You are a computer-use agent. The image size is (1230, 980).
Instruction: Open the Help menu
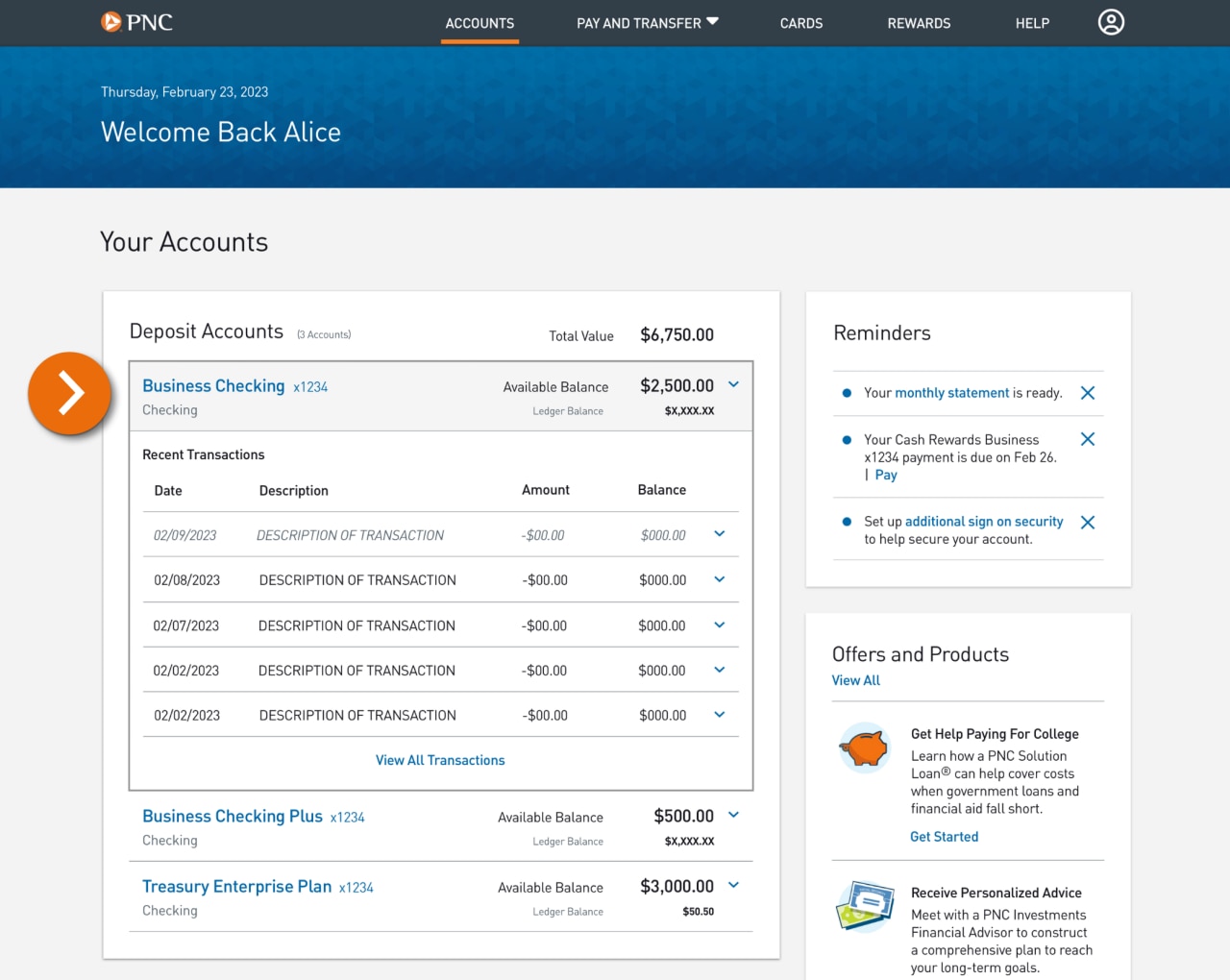1032,22
